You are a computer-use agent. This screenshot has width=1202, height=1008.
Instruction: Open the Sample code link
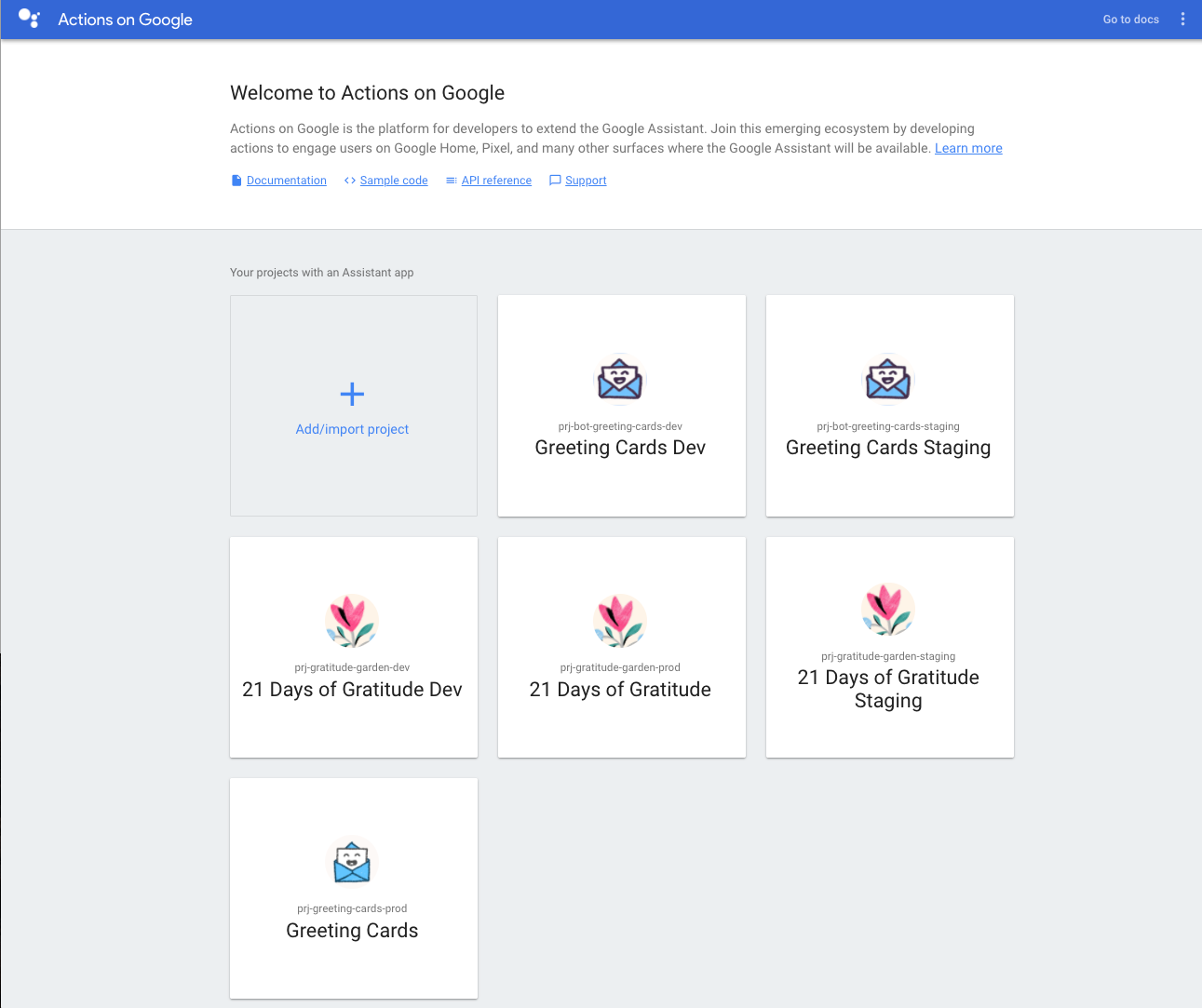tap(394, 181)
